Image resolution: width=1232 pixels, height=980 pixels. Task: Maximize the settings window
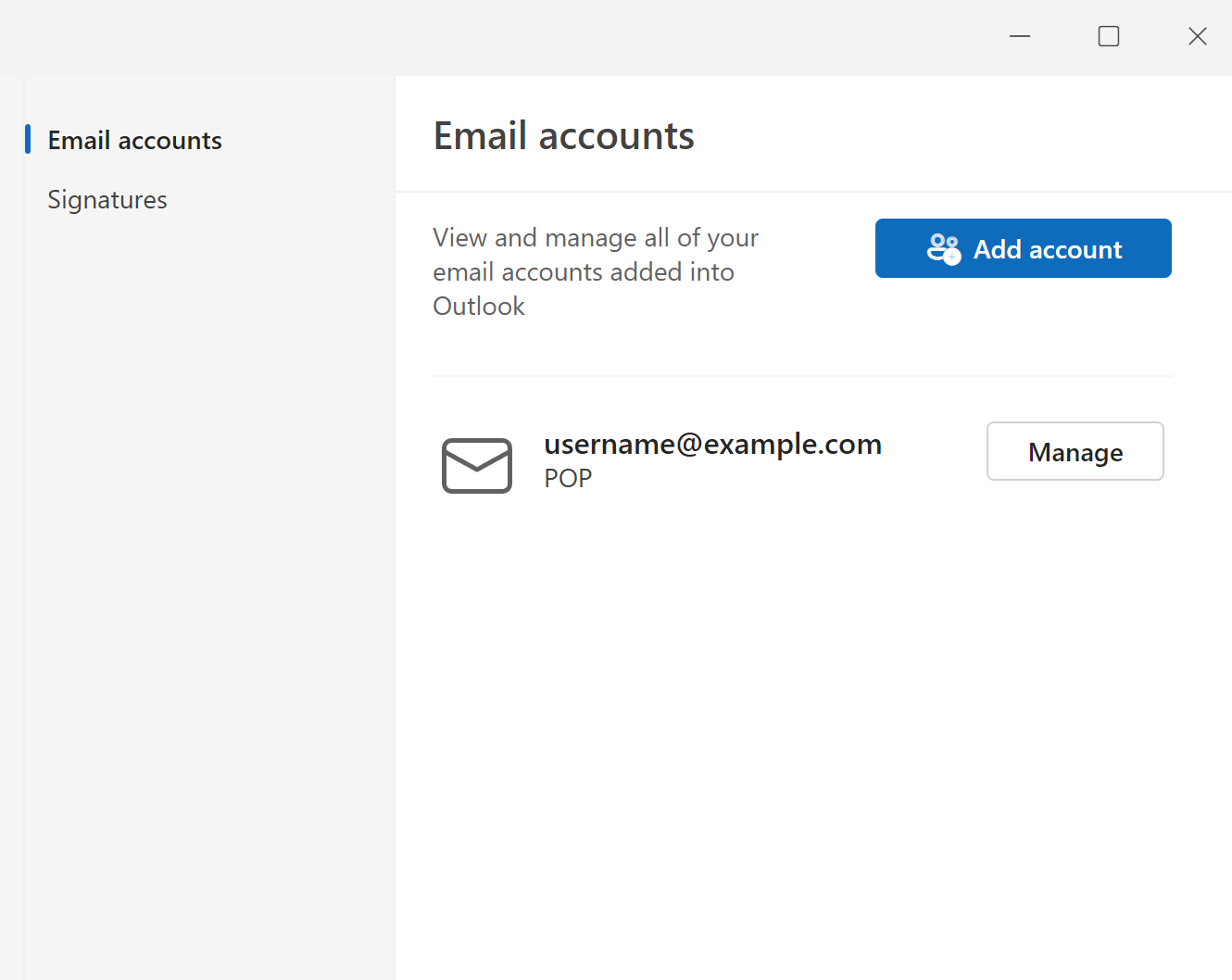[x=1109, y=36]
